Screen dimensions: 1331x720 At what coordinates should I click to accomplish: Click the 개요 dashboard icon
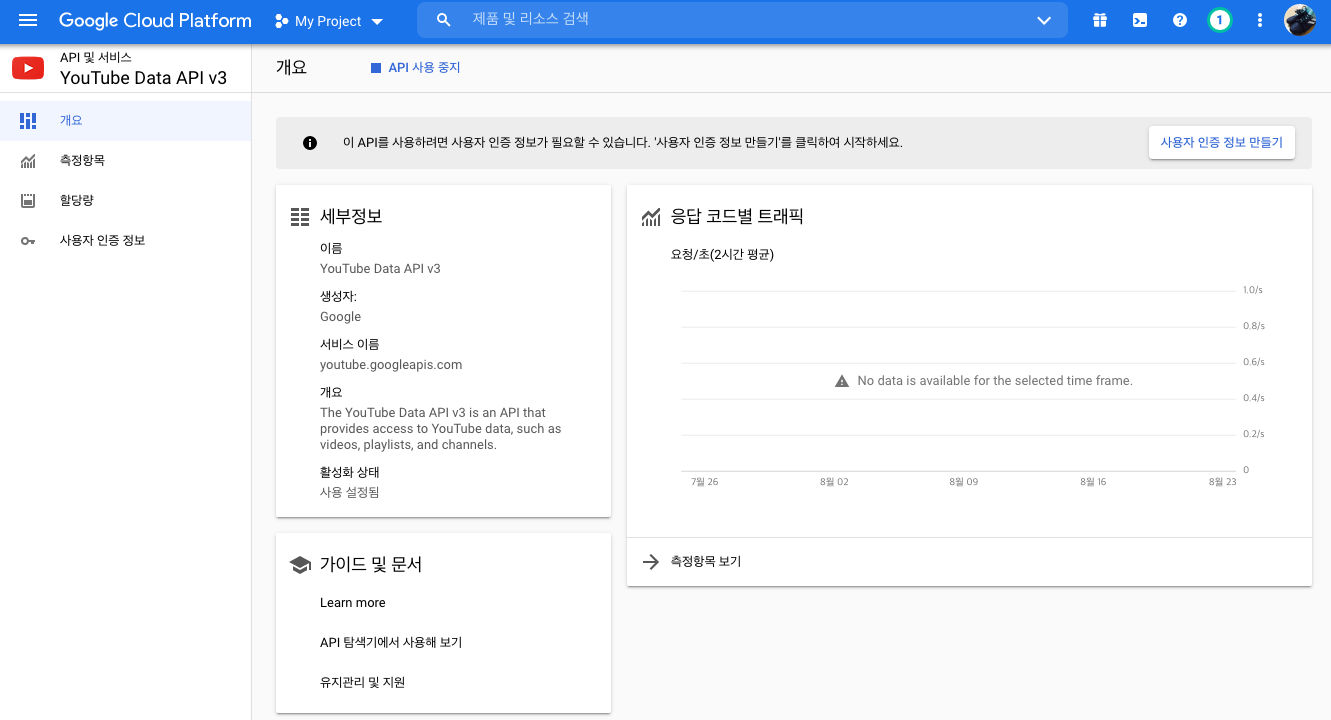pyautogui.click(x=28, y=120)
